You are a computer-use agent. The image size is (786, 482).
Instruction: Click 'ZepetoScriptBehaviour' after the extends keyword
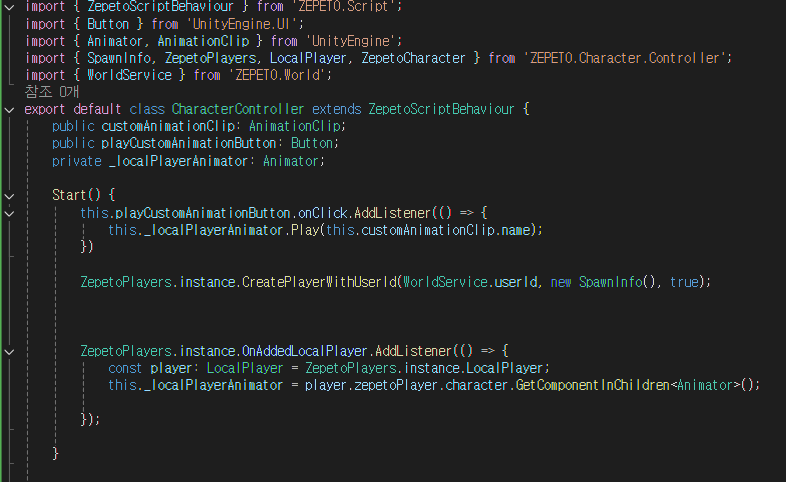click(441, 109)
